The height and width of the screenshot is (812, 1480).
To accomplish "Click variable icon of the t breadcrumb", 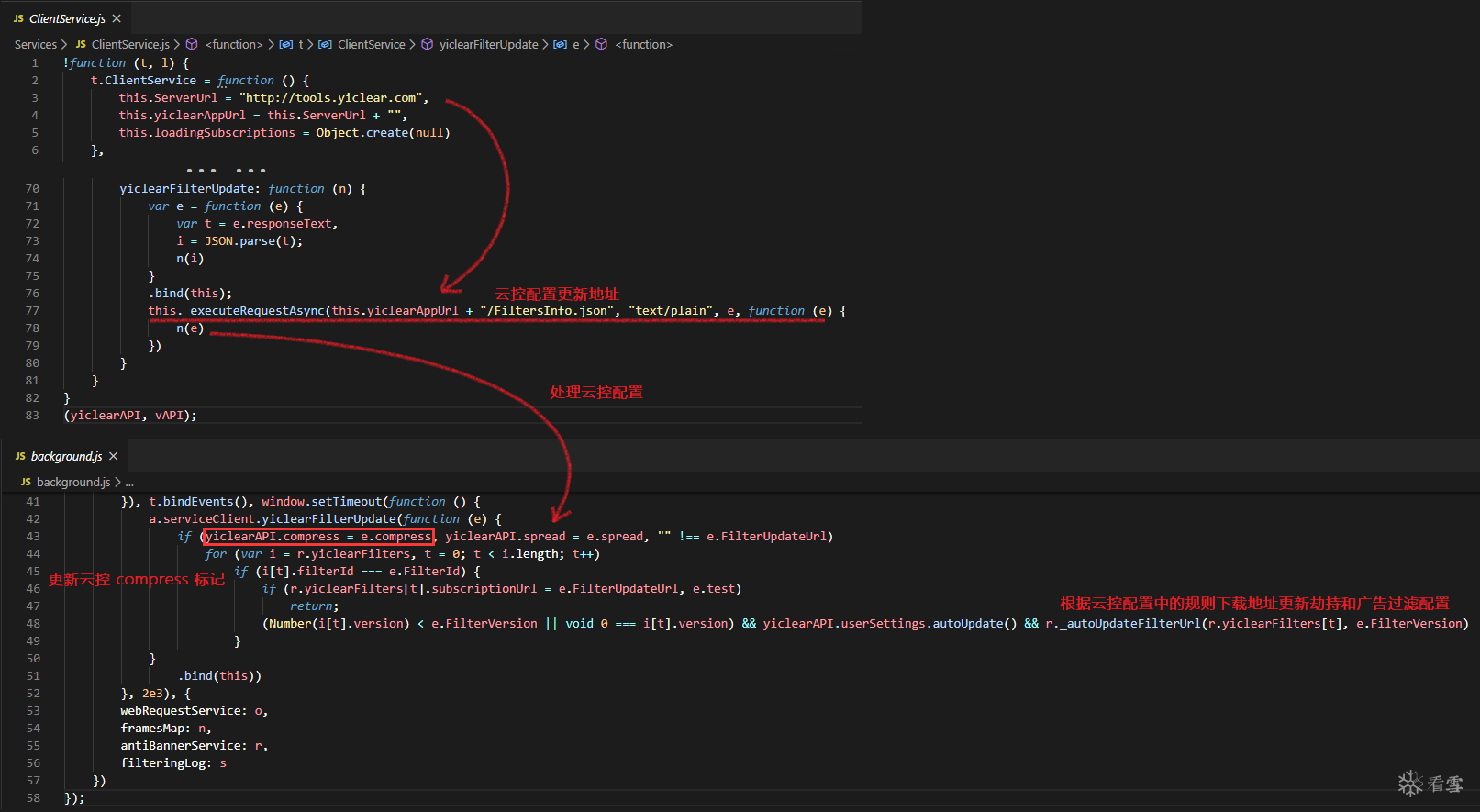I will coord(286,44).
